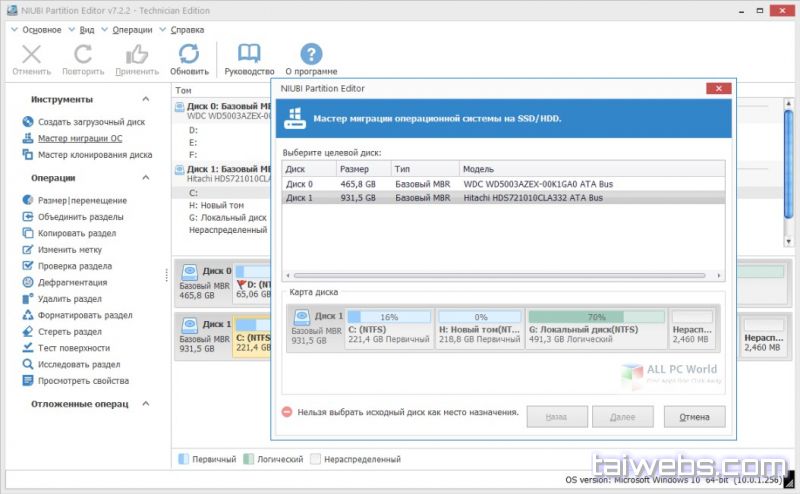The width and height of the screenshot is (800, 494).
Task: Click the main window vertical scrollbar
Action: point(788,163)
